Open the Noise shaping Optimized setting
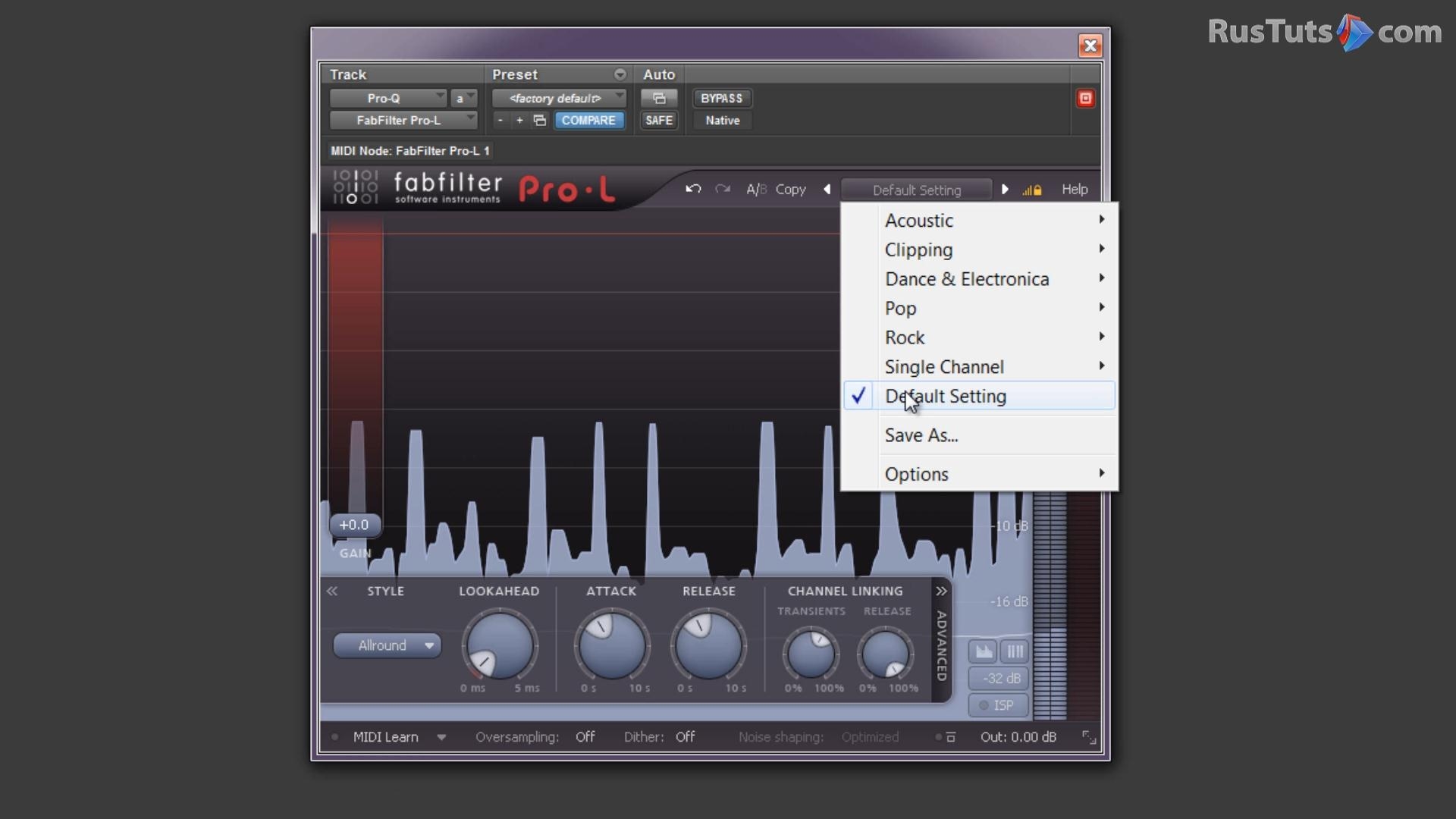The image size is (1456, 819). pyautogui.click(x=870, y=737)
